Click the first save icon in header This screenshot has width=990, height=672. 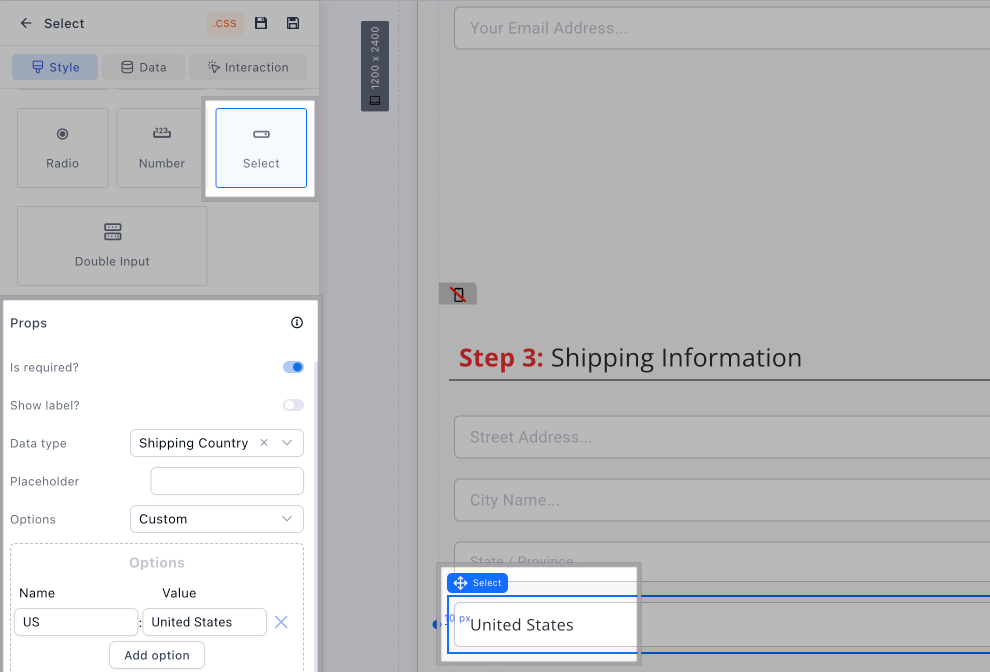(261, 23)
